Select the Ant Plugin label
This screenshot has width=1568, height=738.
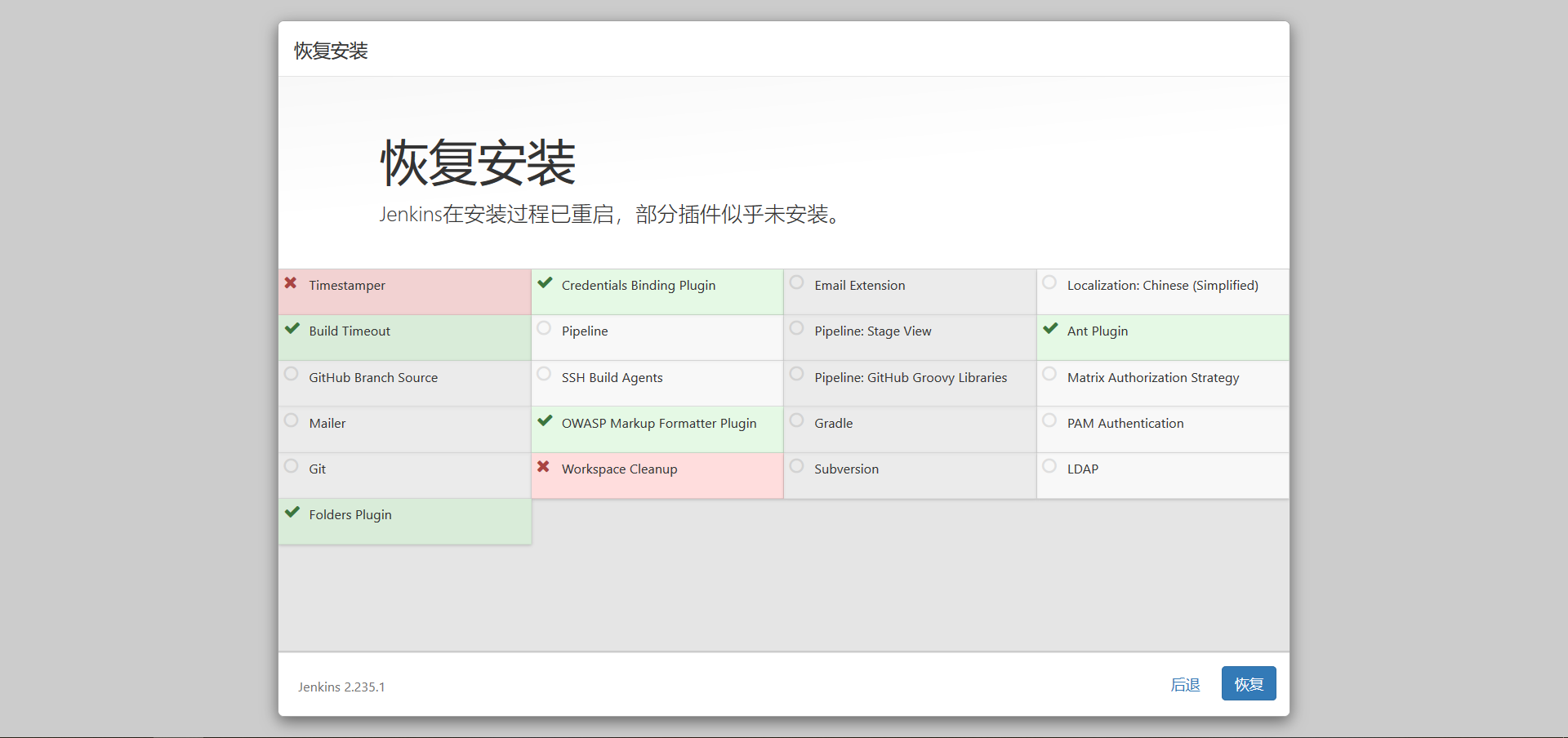click(x=1098, y=331)
